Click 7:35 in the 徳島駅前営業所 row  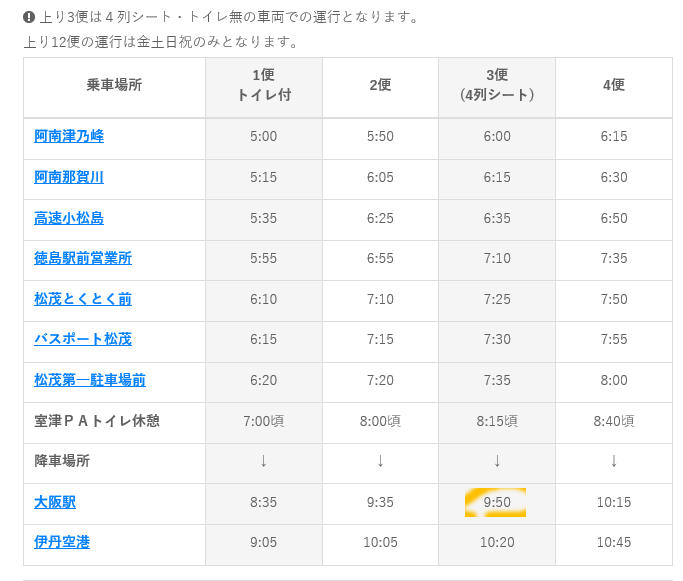coord(614,258)
